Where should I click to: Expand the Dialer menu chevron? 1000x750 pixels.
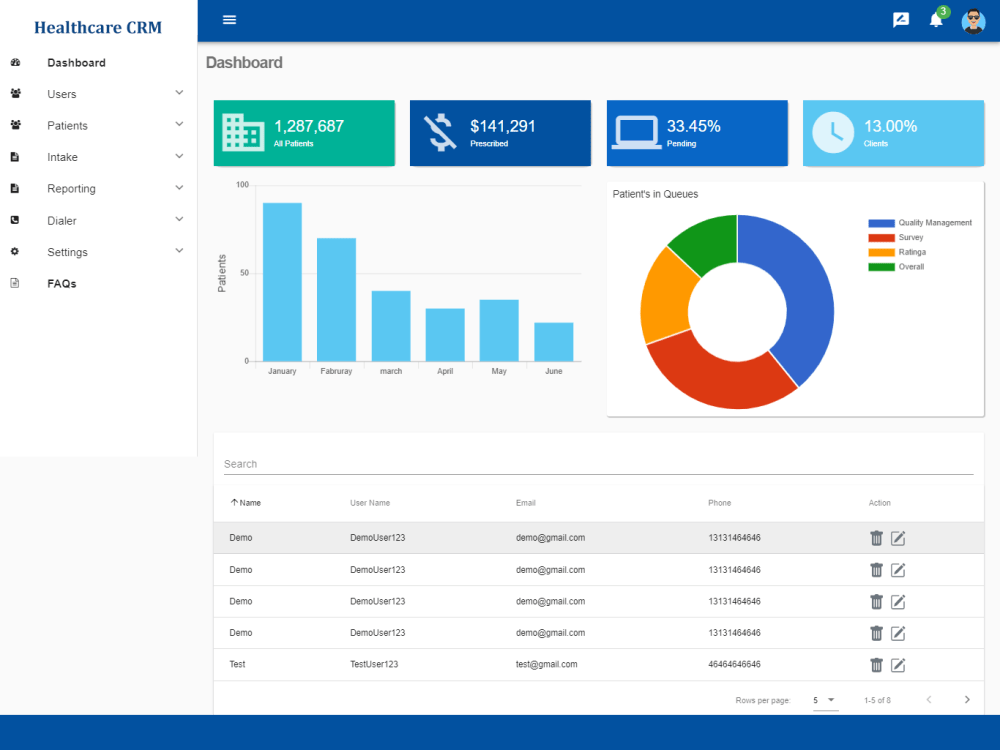coord(179,219)
